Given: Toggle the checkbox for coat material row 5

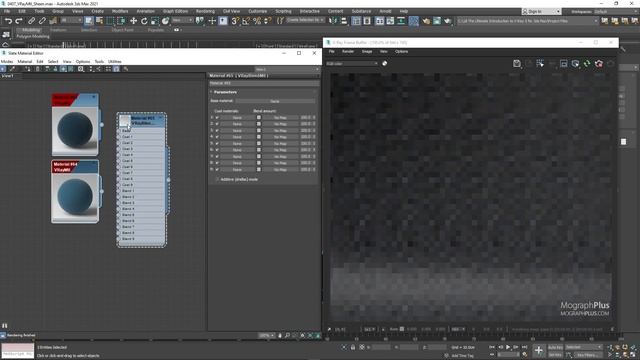Looking at the screenshot, I should pyautogui.click(x=217, y=144).
